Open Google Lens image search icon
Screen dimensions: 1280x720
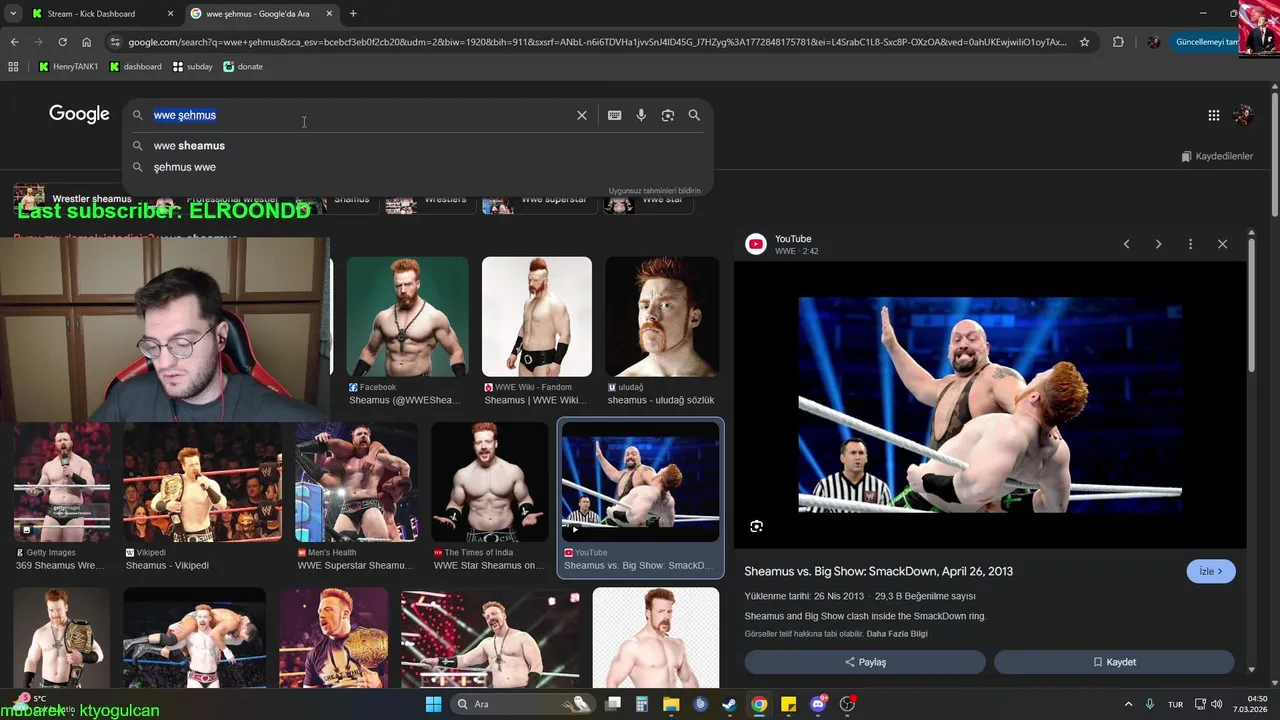(x=668, y=115)
